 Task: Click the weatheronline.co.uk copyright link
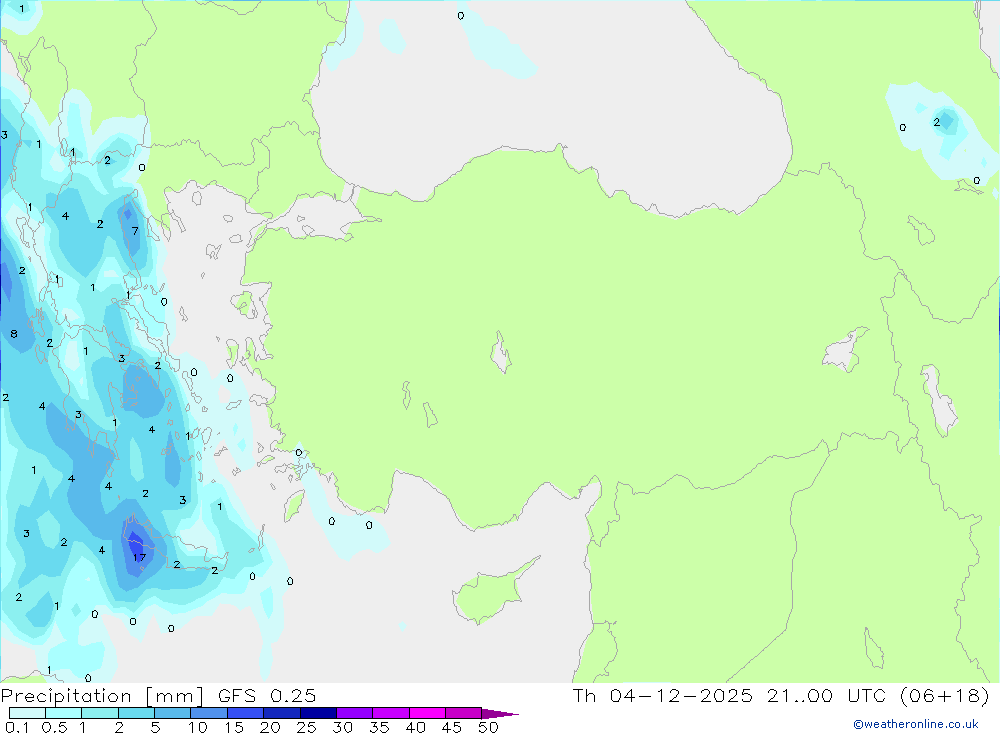(916, 724)
